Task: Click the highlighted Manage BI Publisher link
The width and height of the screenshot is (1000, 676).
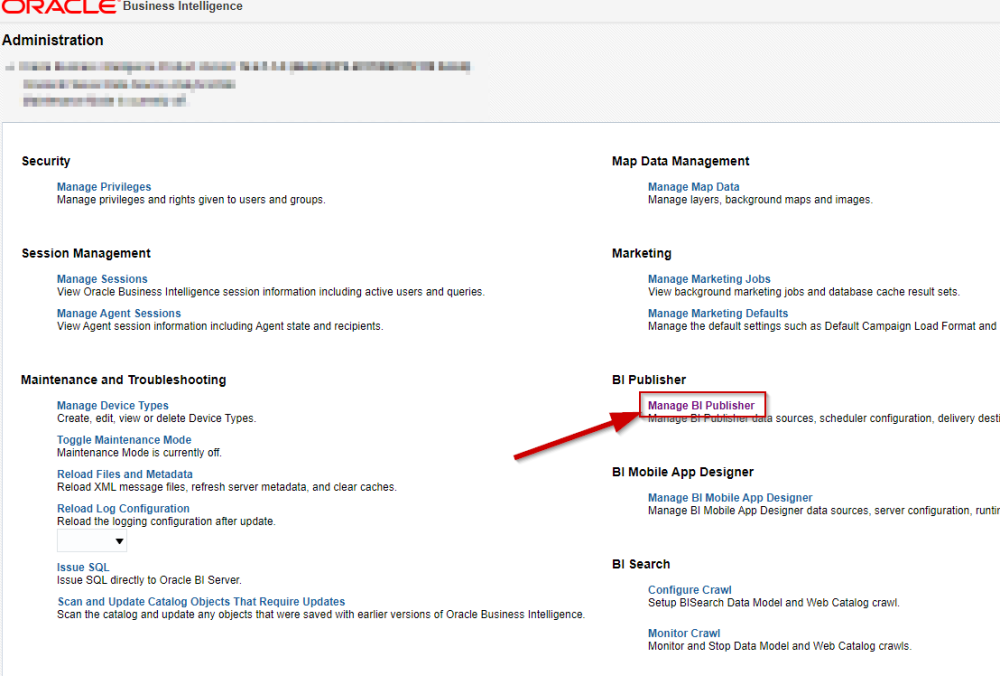Action: pos(701,406)
